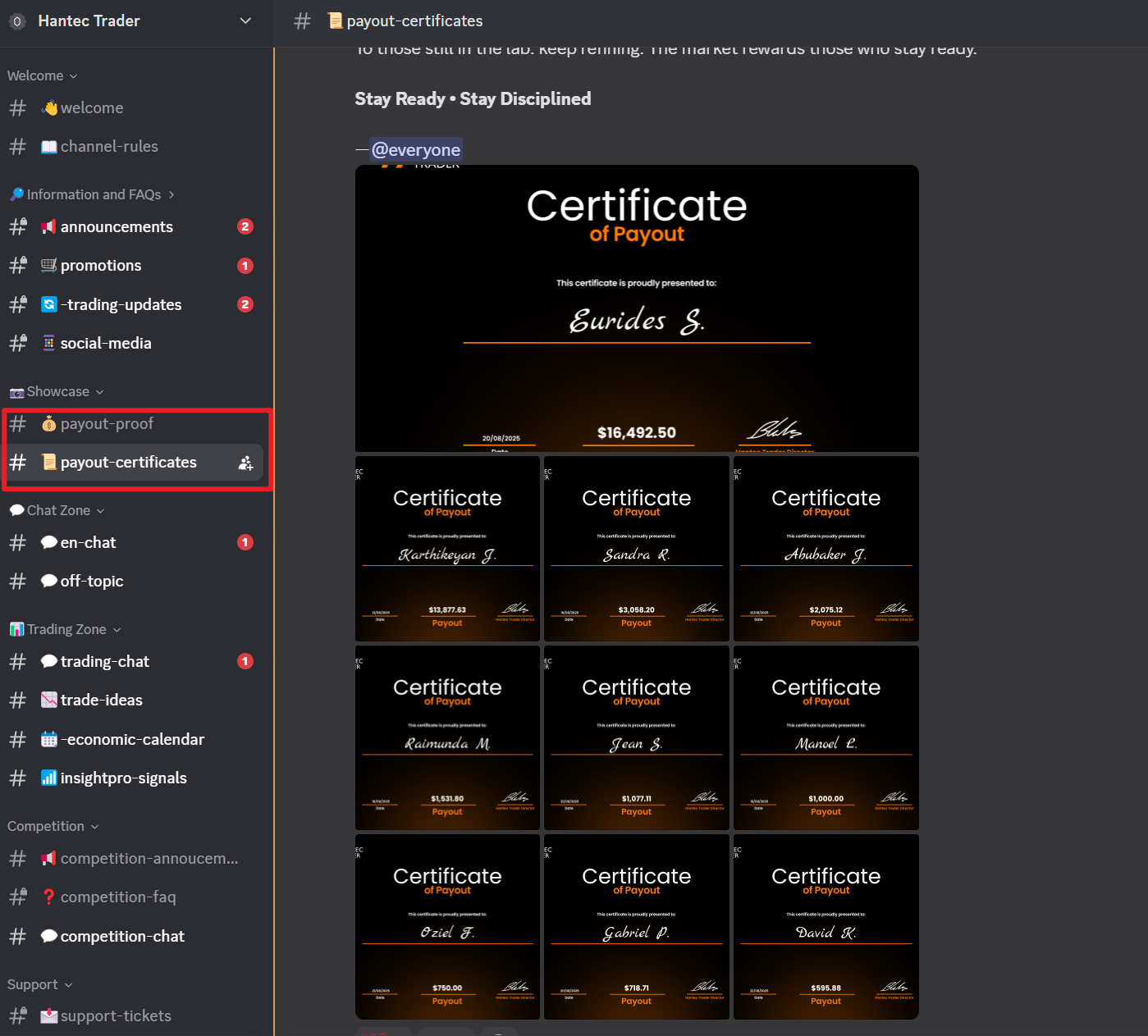1148x1036 pixels.
Task: Collapse the Welcome category
Action: tap(43, 75)
